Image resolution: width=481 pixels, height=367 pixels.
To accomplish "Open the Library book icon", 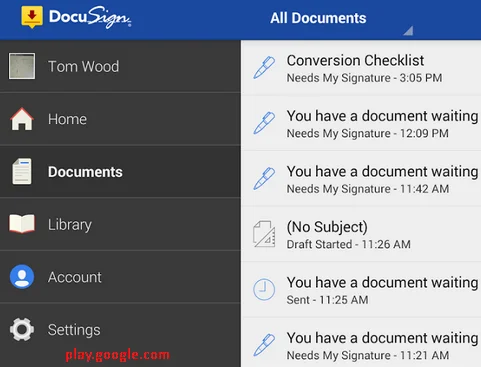I will pos(22,223).
